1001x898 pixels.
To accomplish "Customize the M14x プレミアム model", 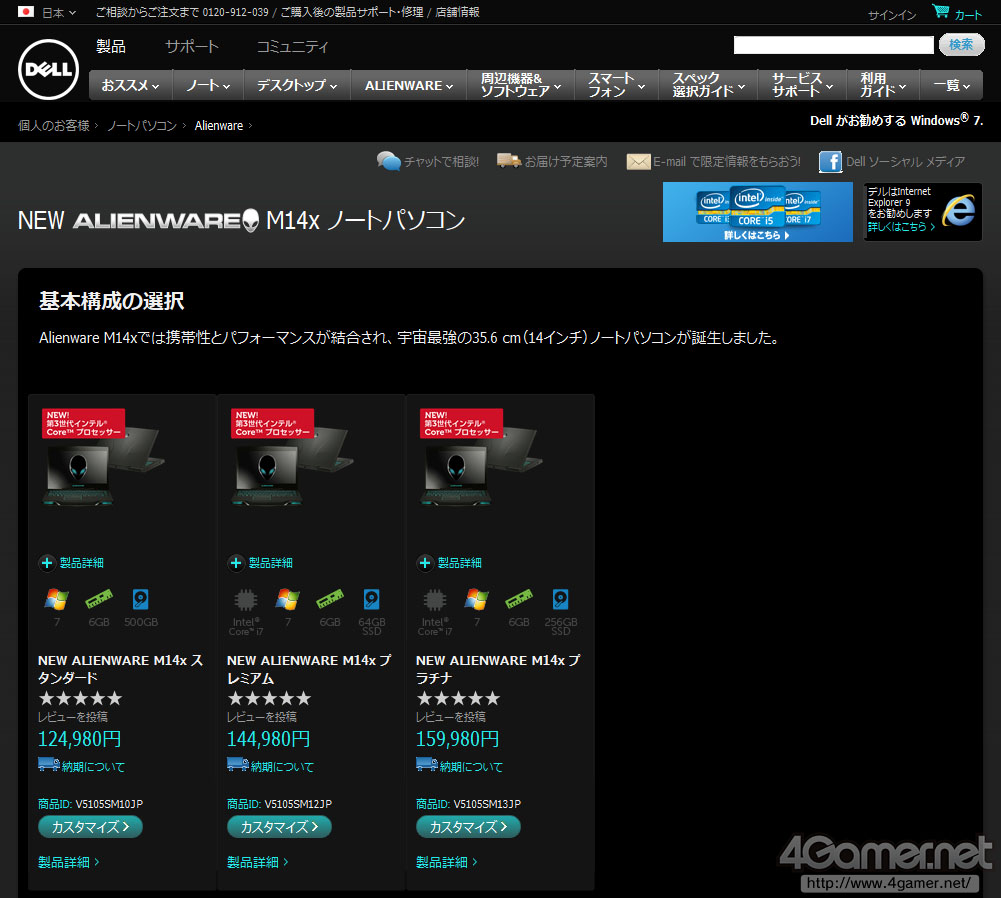I will pyautogui.click(x=279, y=827).
